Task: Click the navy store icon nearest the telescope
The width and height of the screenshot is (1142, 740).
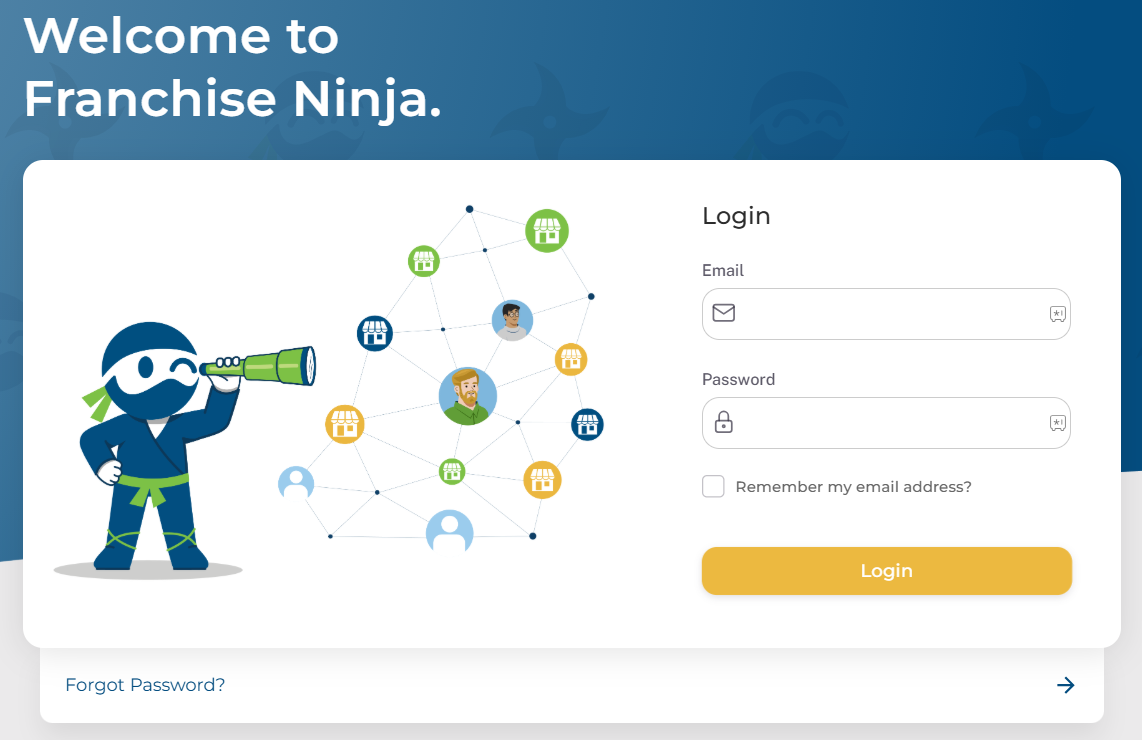Action: click(x=375, y=333)
